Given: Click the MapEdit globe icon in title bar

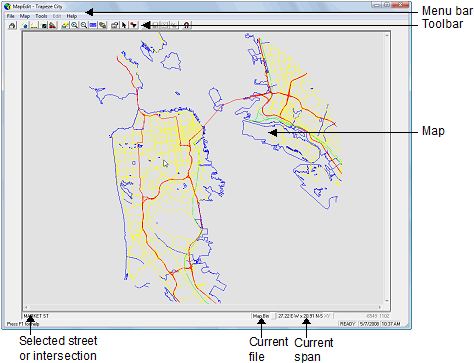Looking at the screenshot, I should (x=7, y=6).
